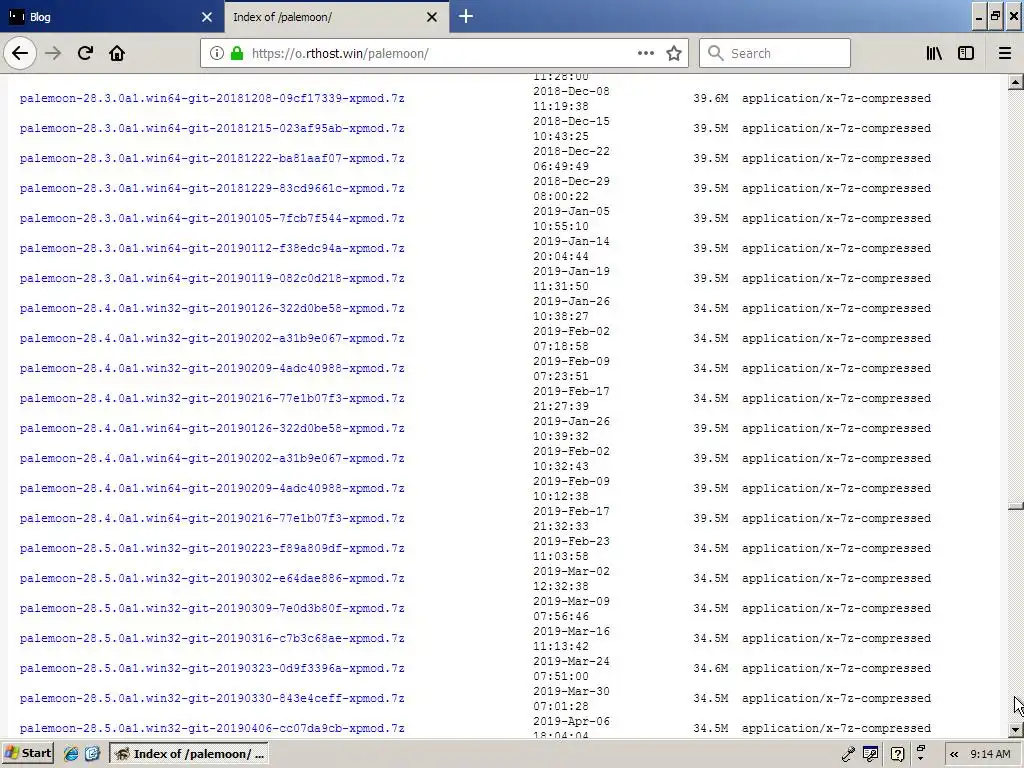This screenshot has width=1024, height=768.
Task: Click the 34.6M size value
Action: coord(711,669)
